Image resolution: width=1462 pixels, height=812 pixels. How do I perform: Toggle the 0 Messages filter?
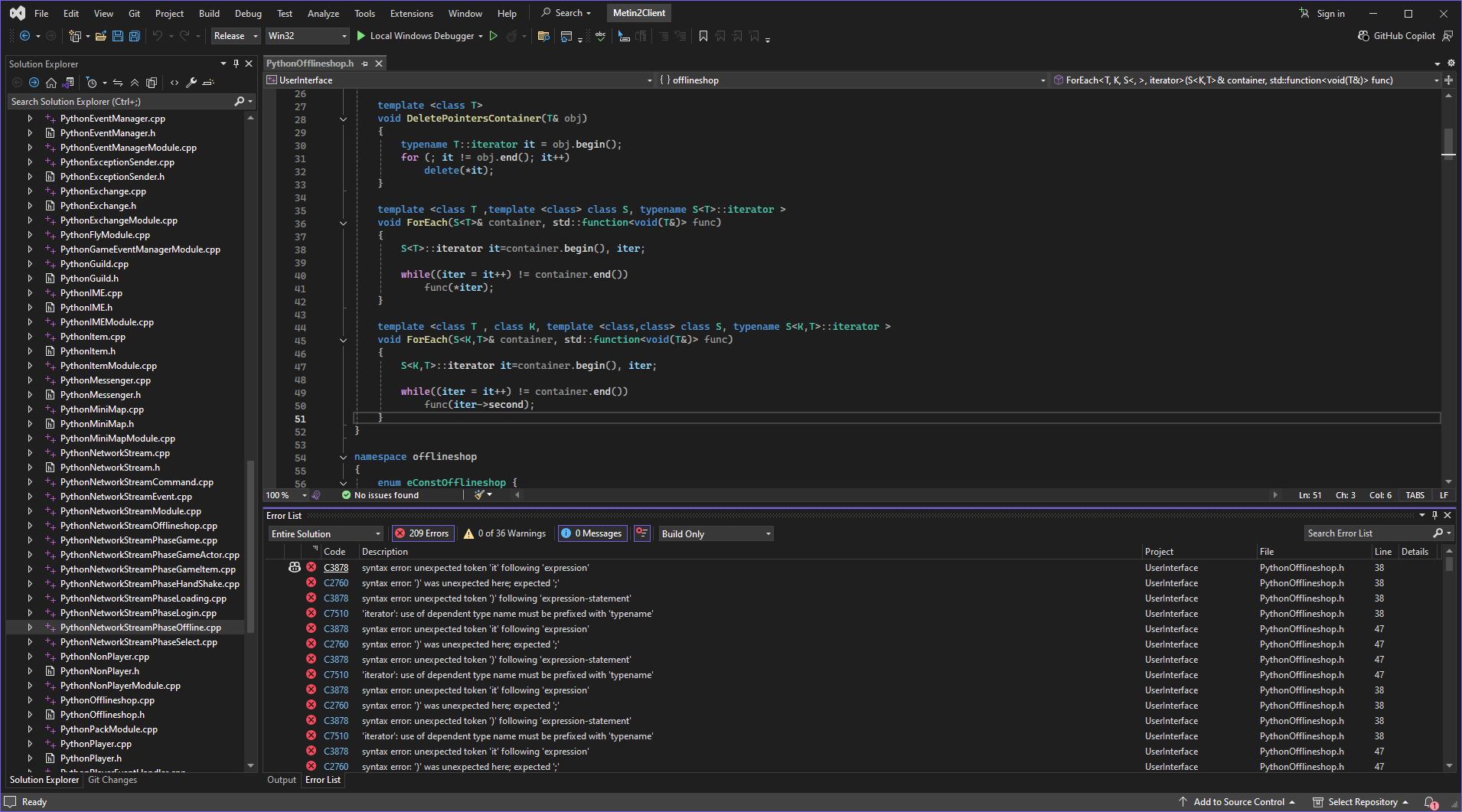592,533
